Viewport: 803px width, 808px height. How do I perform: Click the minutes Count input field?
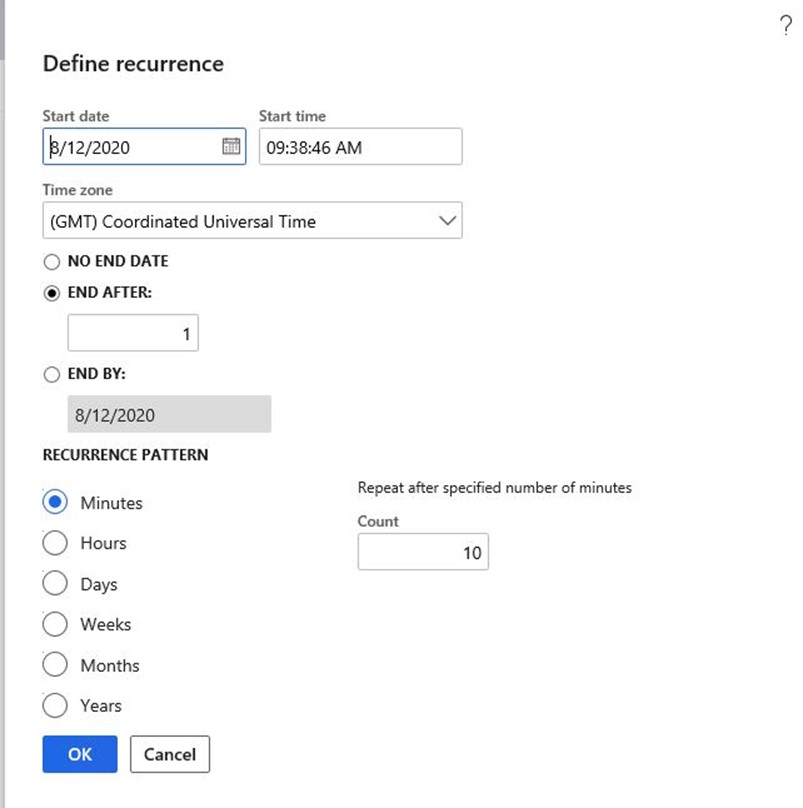tap(423, 552)
